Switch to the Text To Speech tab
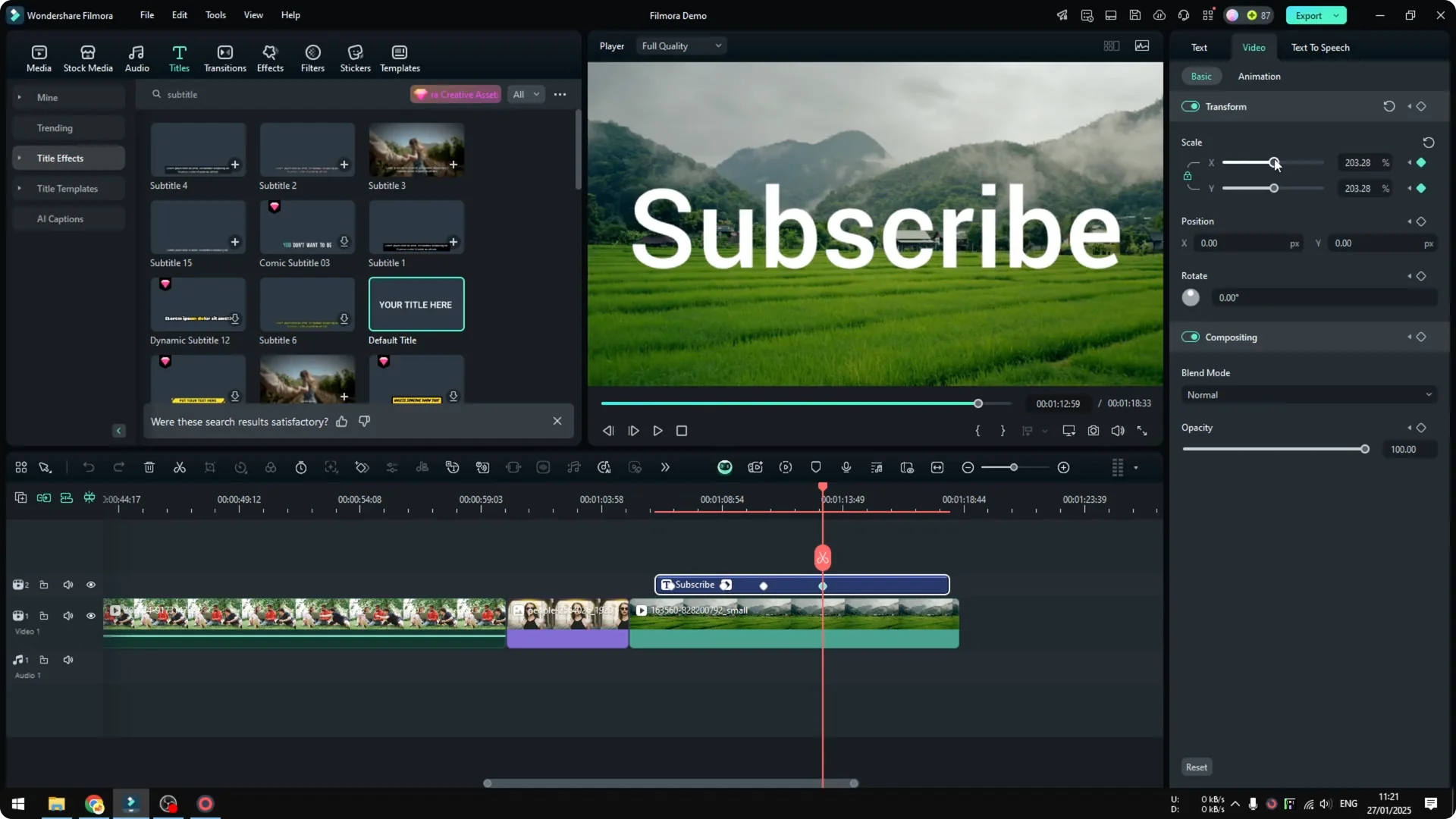The width and height of the screenshot is (1456, 819). [1320, 48]
